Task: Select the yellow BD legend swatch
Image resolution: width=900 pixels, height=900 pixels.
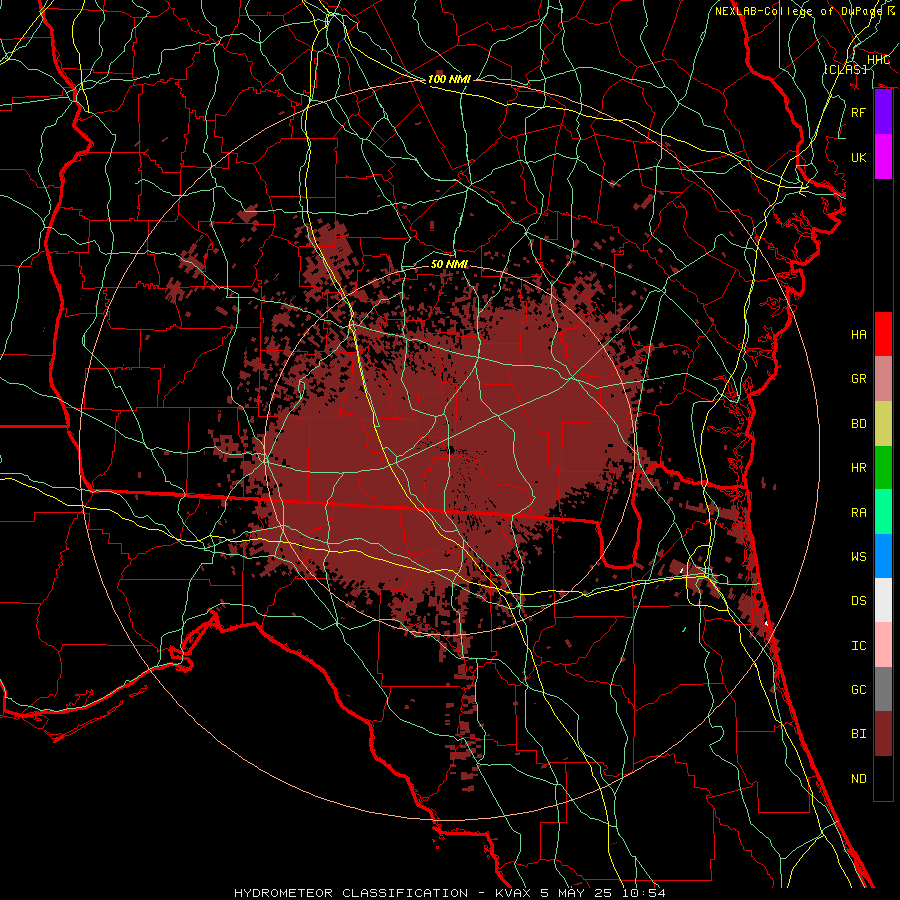Action: pyautogui.click(x=883, y=424)
